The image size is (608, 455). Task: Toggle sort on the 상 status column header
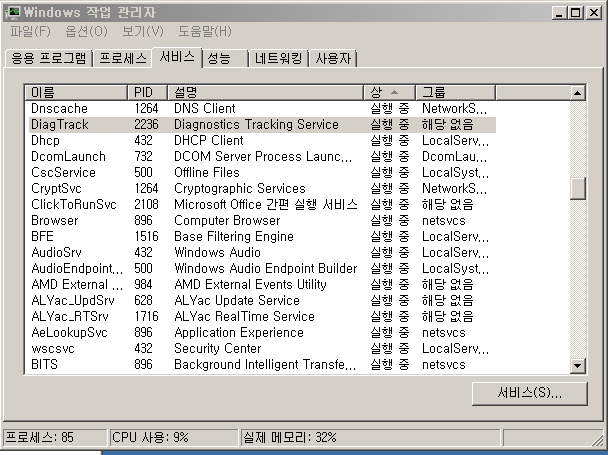point(389,92)
